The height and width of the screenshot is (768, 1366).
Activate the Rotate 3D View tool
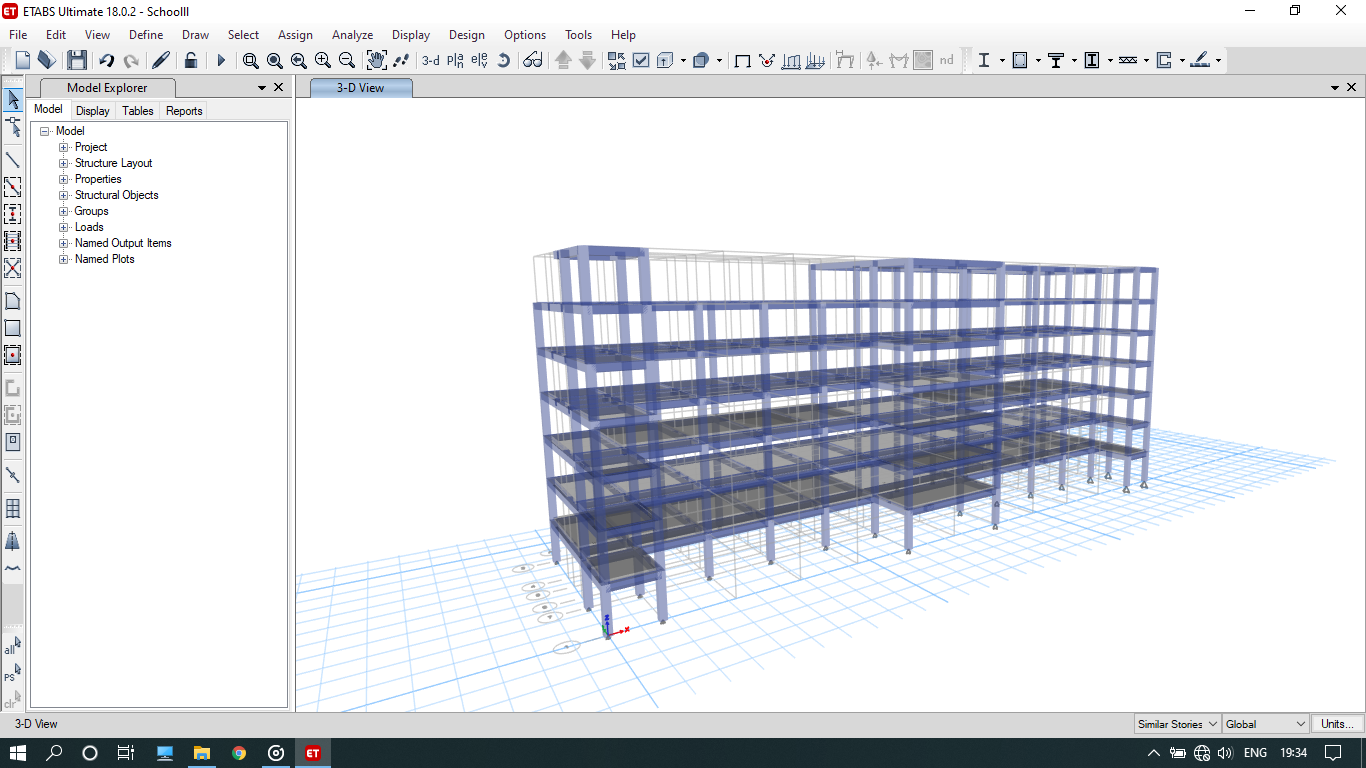(503, 60)
